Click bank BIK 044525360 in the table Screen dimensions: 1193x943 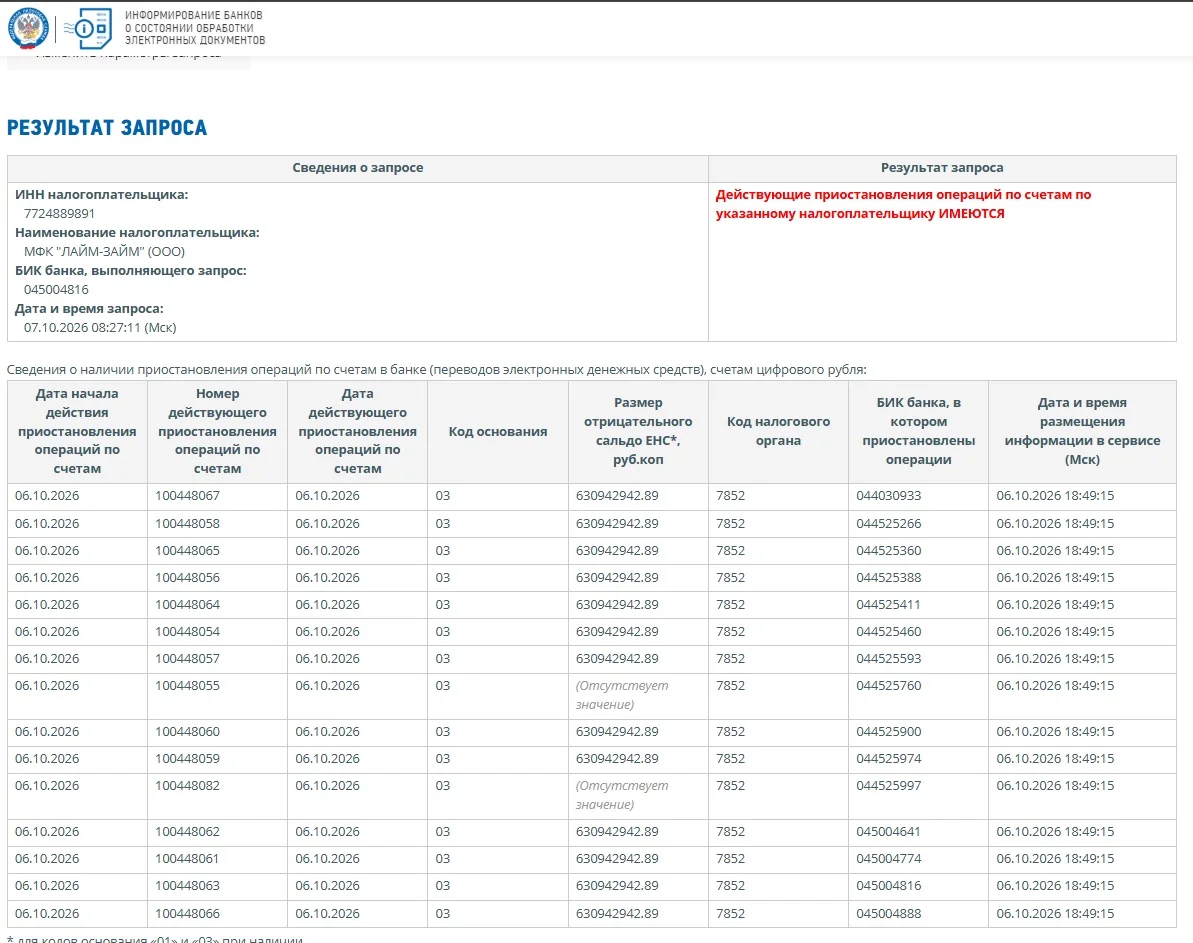click(889, 551)
